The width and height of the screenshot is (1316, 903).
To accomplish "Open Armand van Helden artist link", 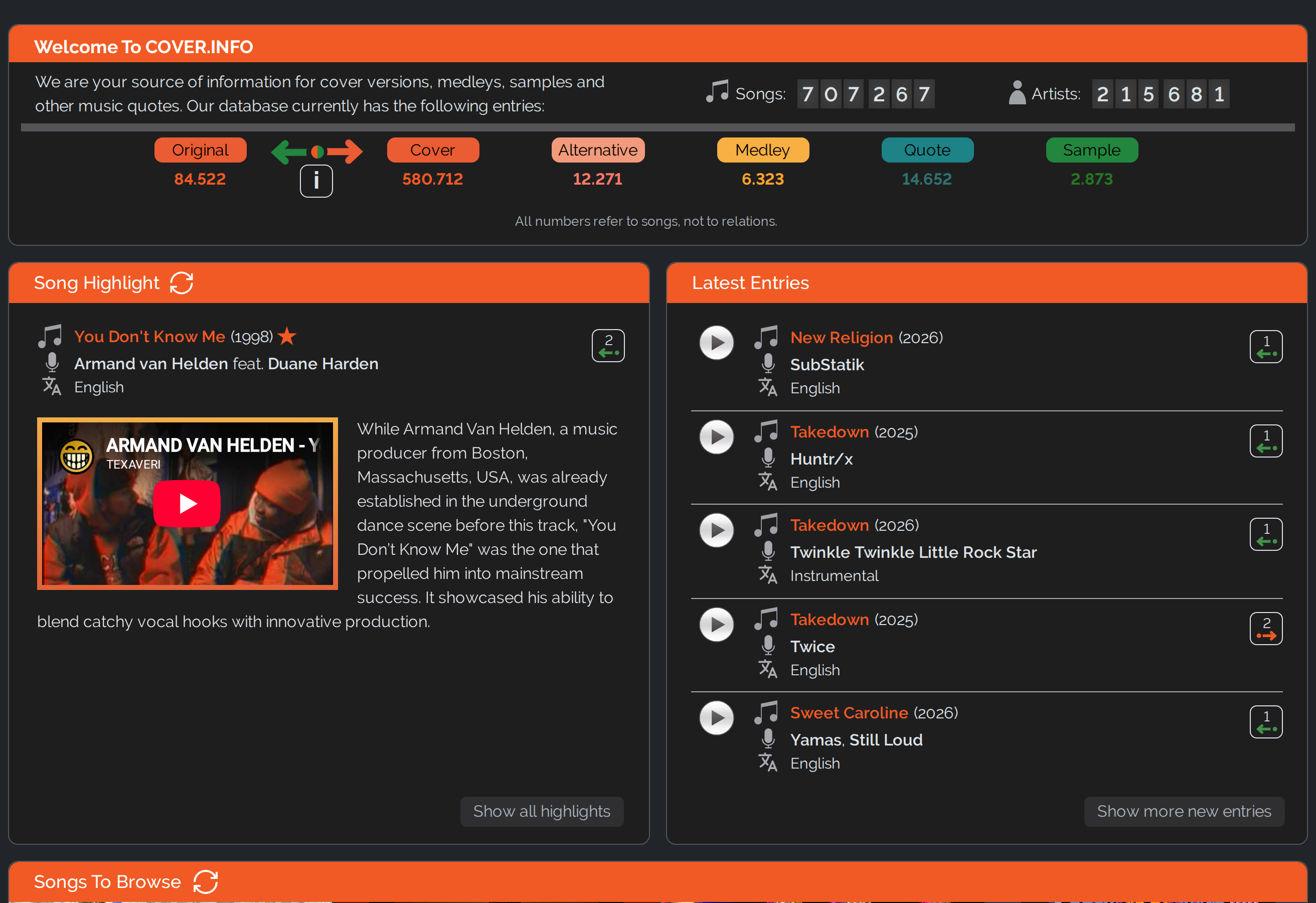I will 151,364.
